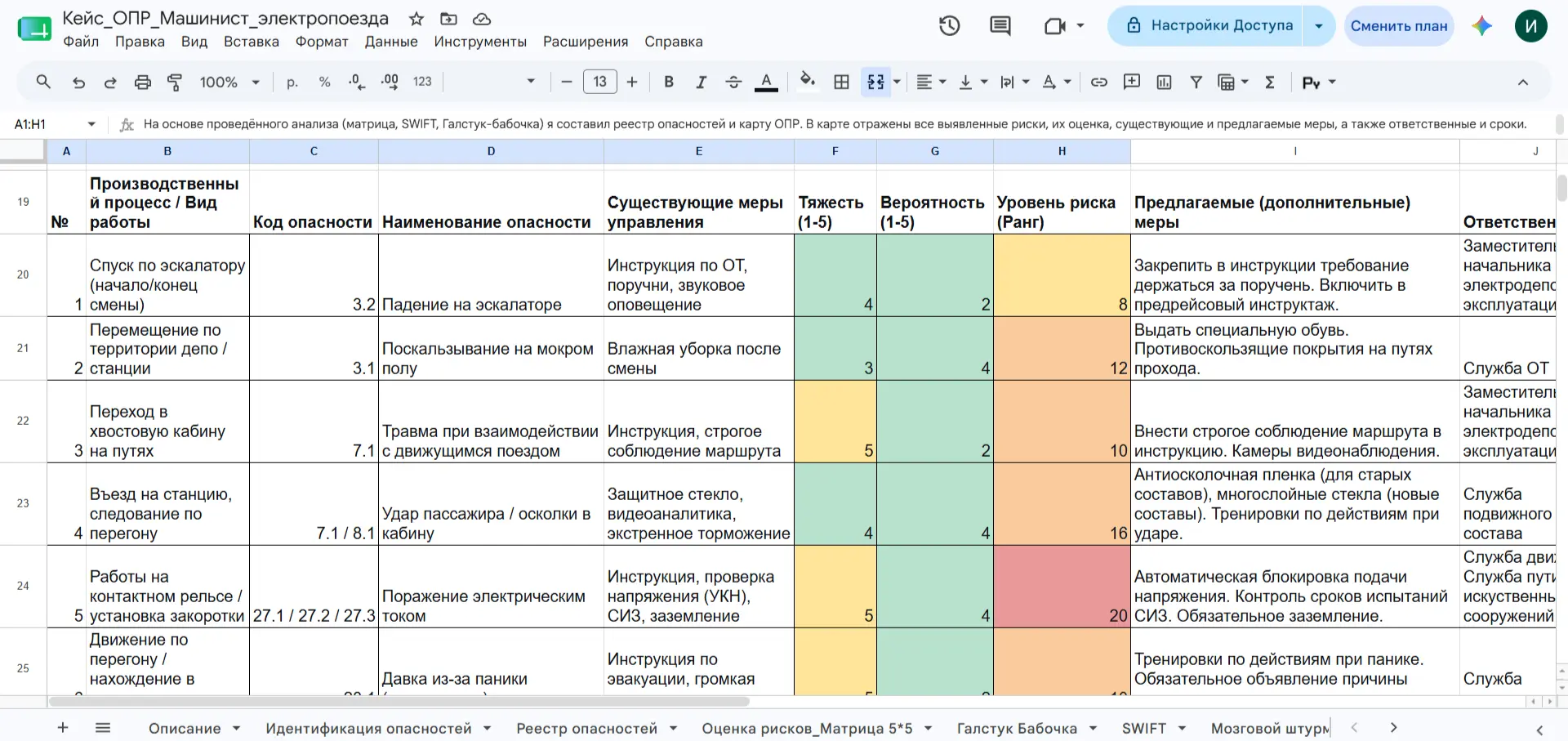Screen dimensions: 1568x741
Task: Open the vertical align dropdown
Action: click(x=973, y=82)
